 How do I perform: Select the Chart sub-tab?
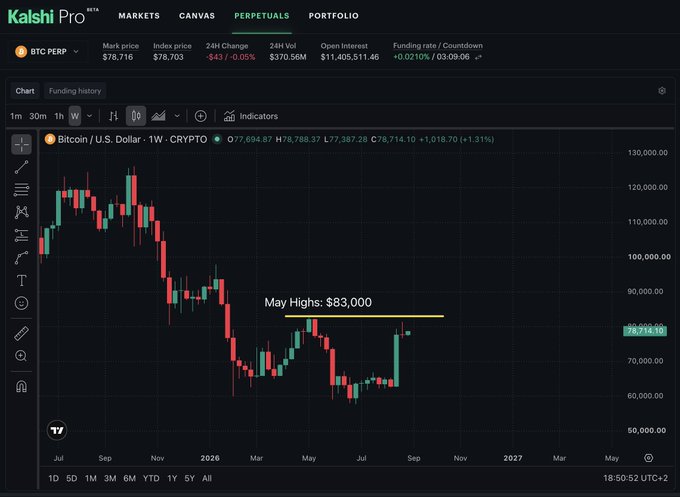pyautogui.click(x=25, y=91)
